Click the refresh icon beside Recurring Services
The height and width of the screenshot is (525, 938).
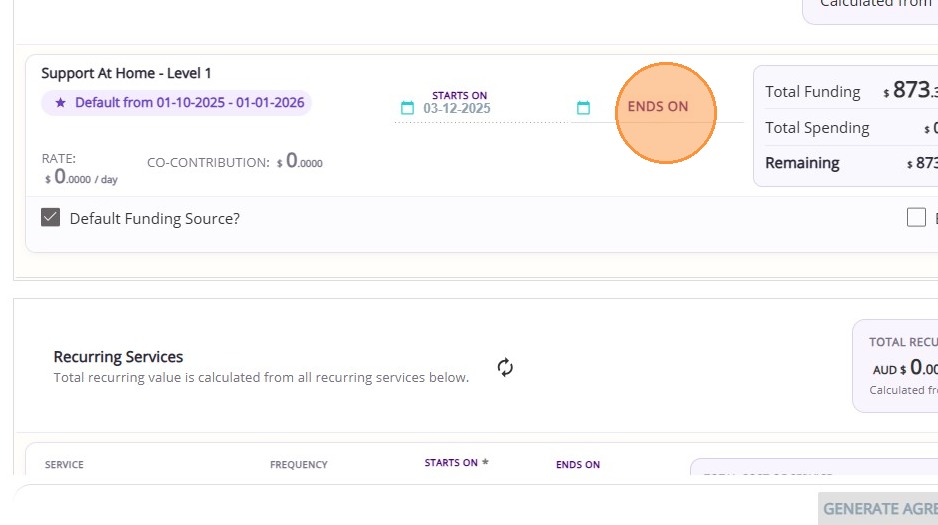[505, 367]
